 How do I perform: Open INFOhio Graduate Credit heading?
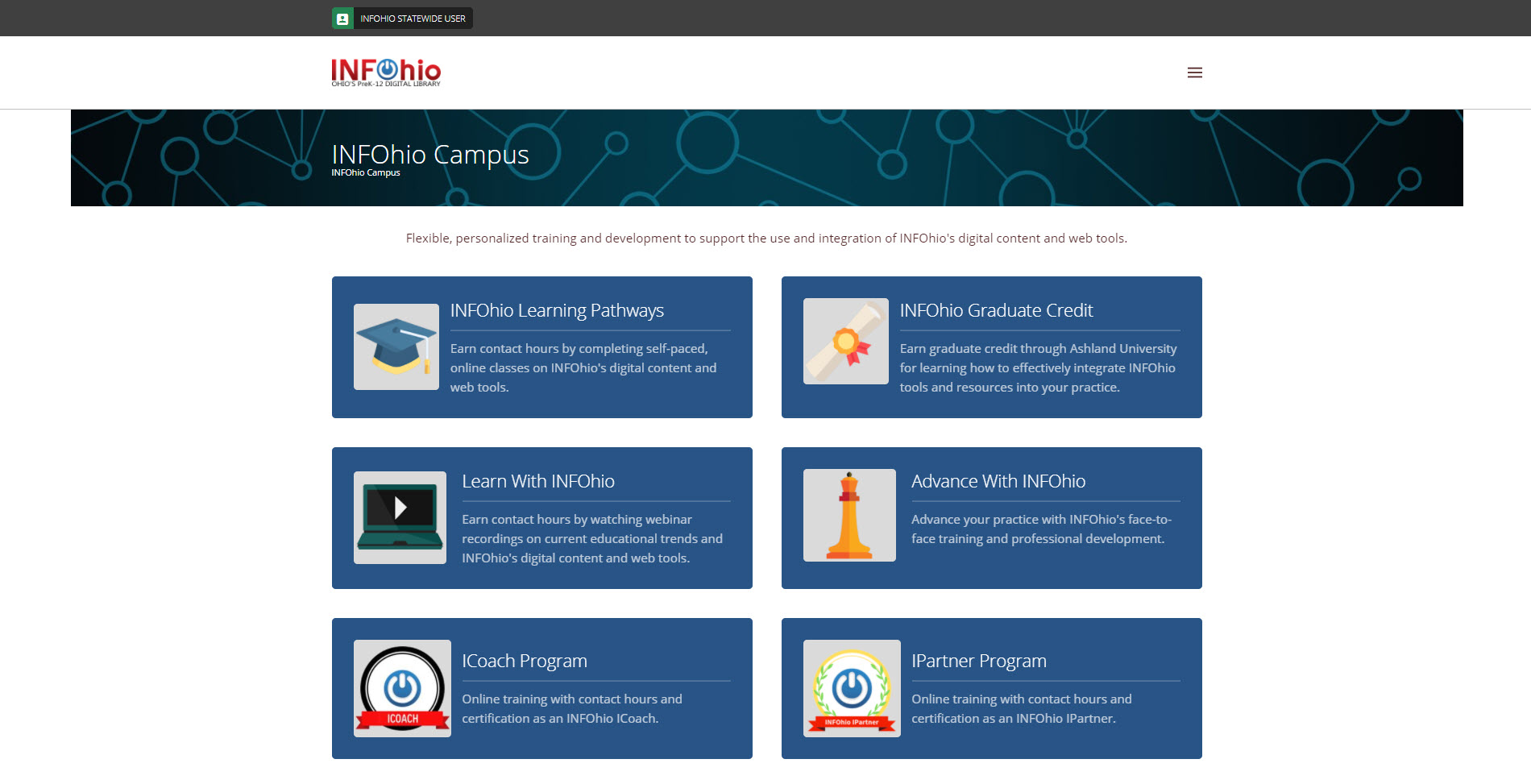996,310
